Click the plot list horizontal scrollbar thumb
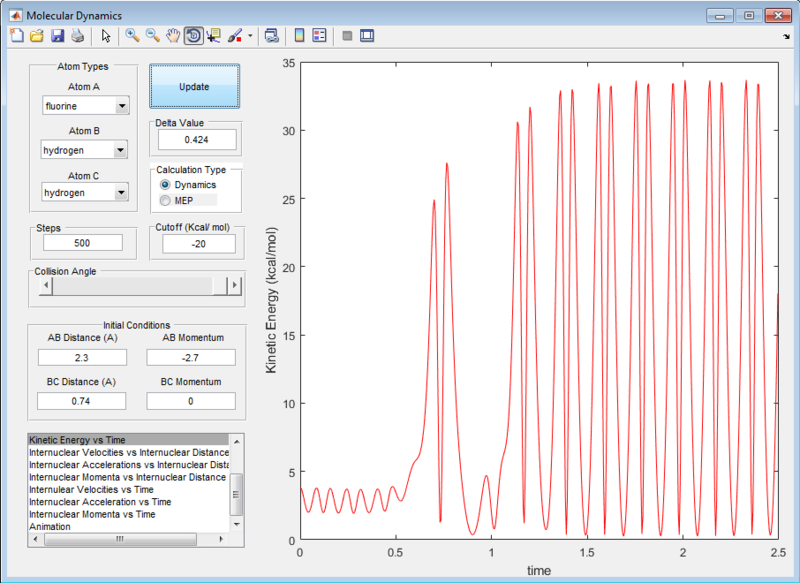800x583 pixels. [120, 539]
